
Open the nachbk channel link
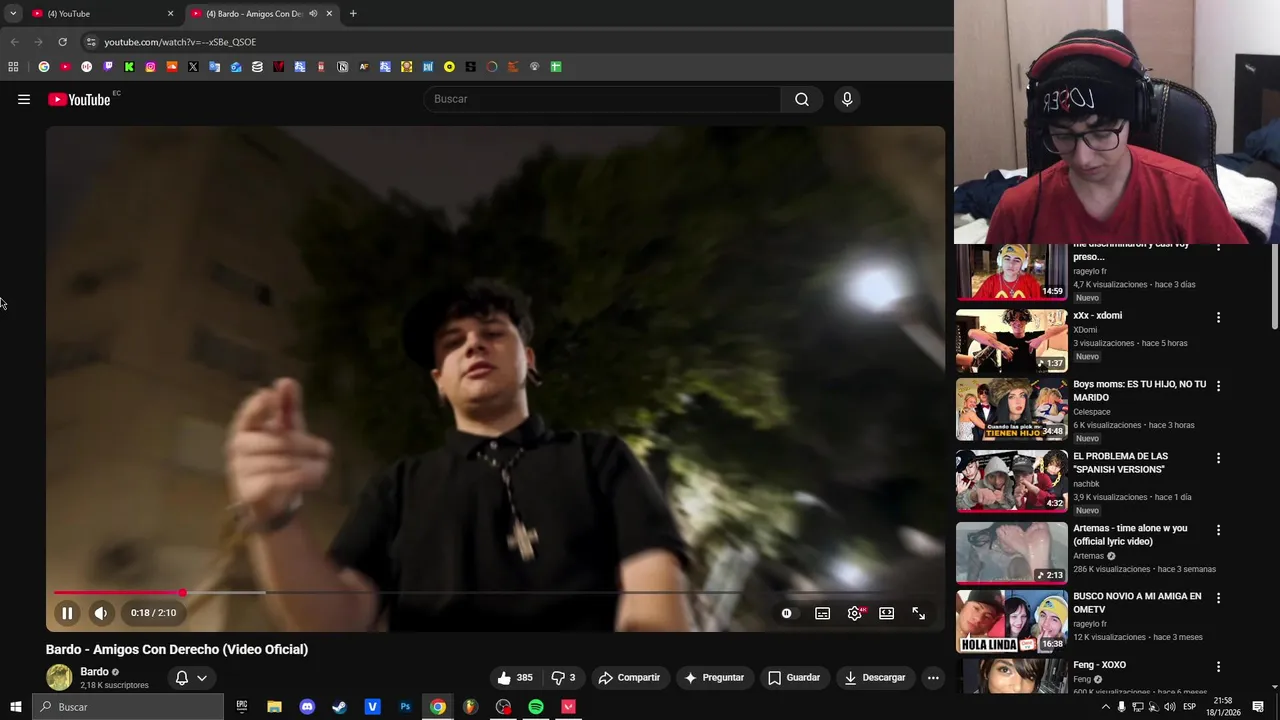(1087, 484)
